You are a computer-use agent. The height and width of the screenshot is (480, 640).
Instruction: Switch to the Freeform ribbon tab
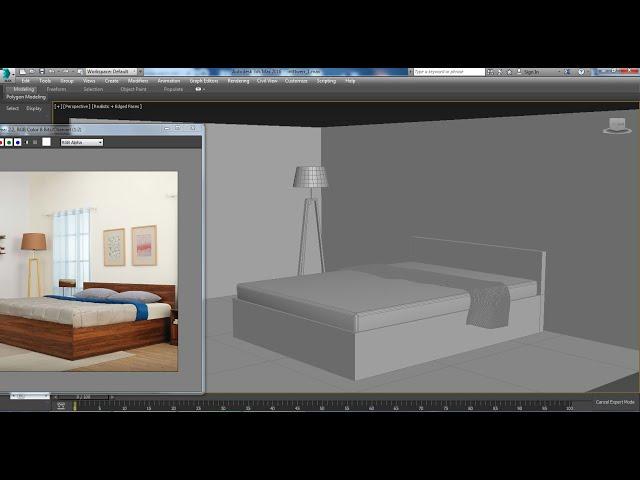(x=56, y=89)
